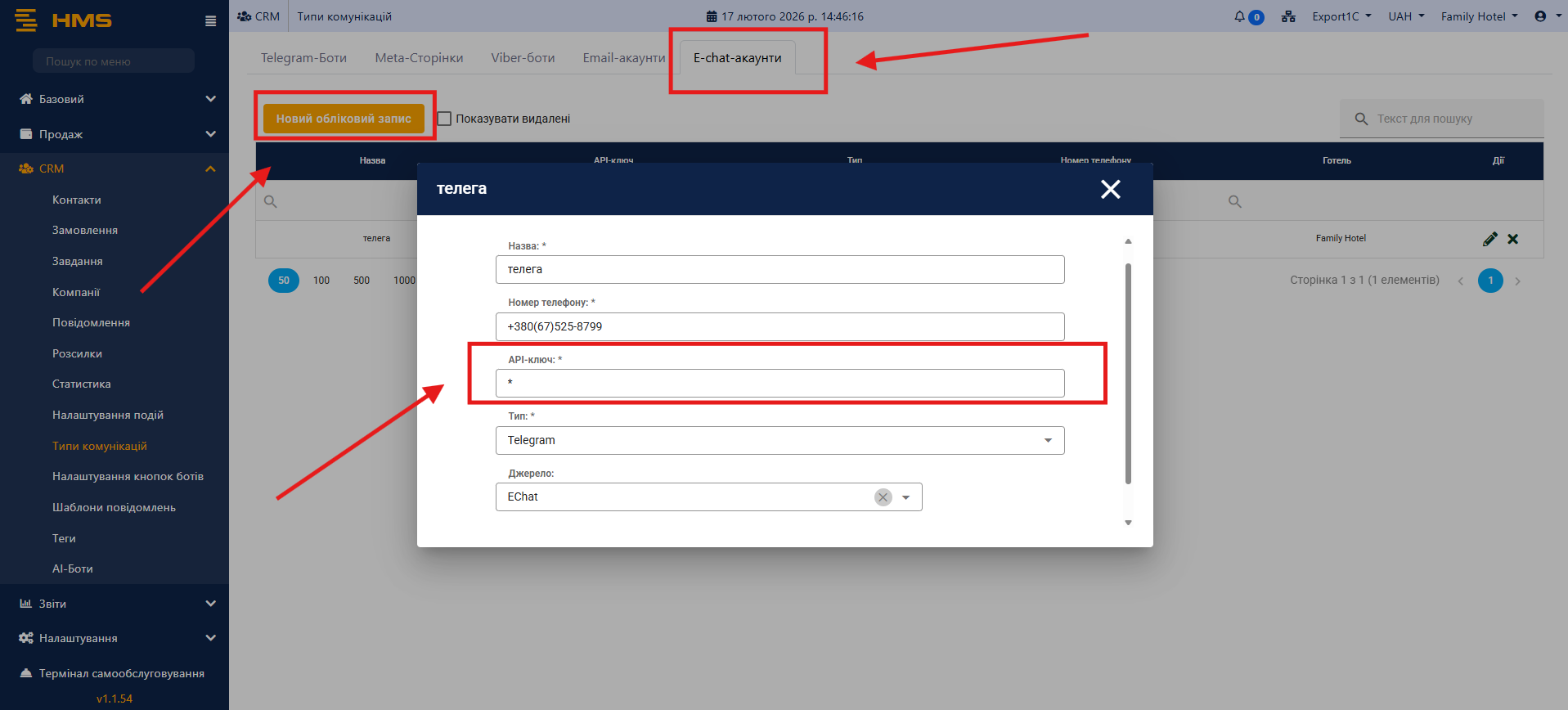Clear the EChat source selection
Viewport: 1568px width, 710px height.
[x=883, y=497]
